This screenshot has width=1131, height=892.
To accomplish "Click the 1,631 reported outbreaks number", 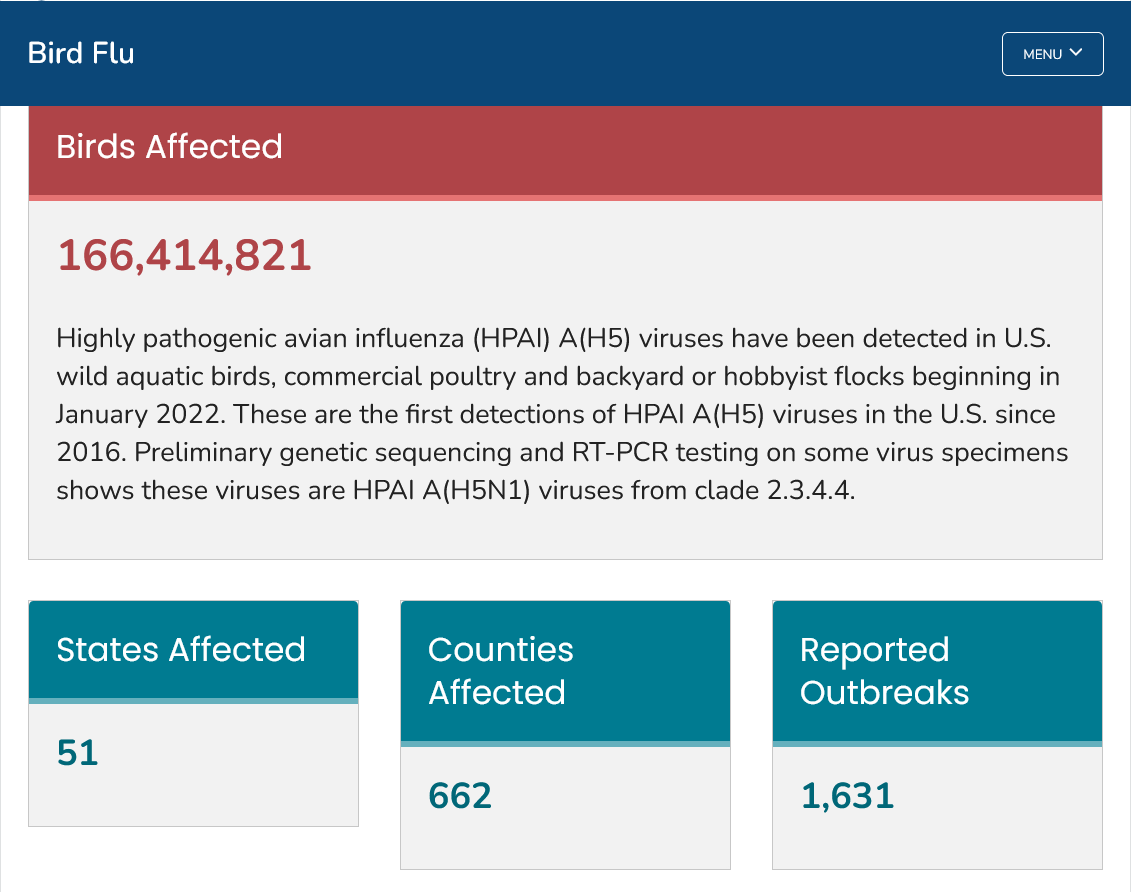I will coord(848,796).
